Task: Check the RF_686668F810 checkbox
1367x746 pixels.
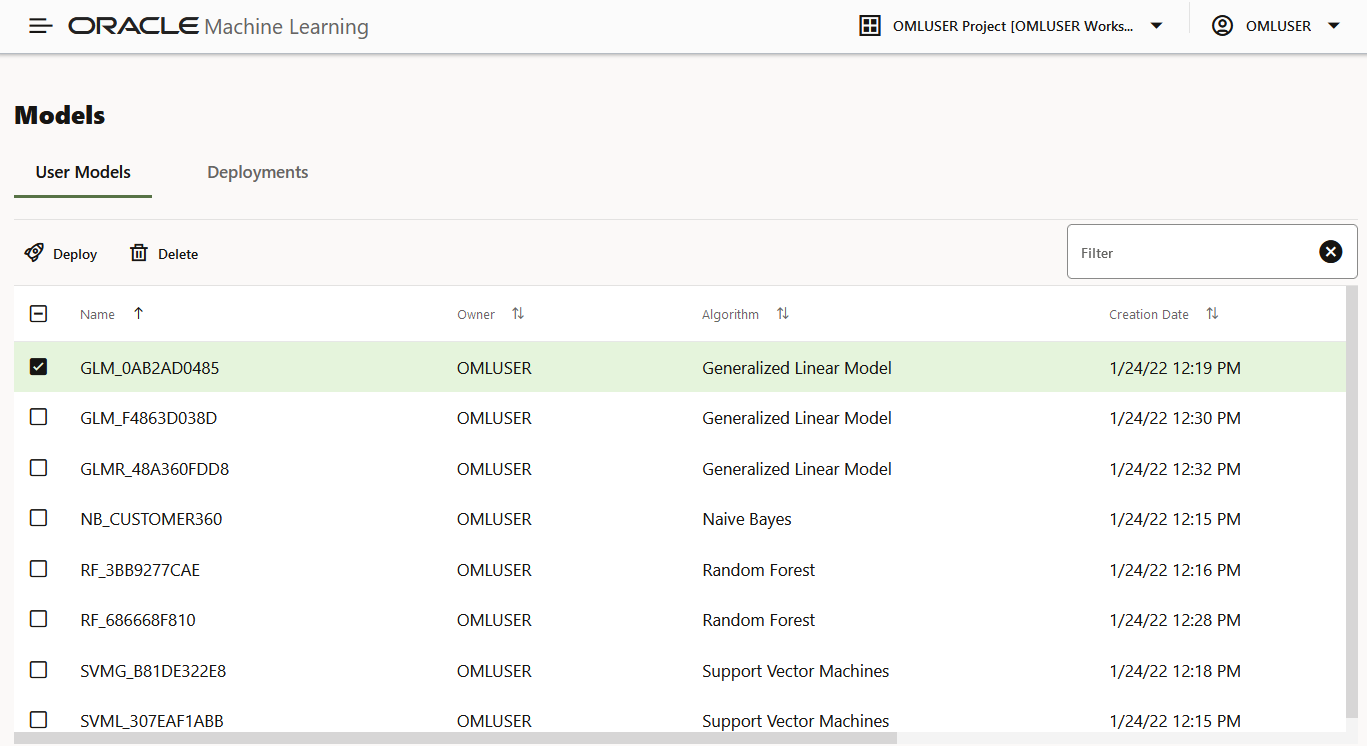Action: click(x=38, y=619)
